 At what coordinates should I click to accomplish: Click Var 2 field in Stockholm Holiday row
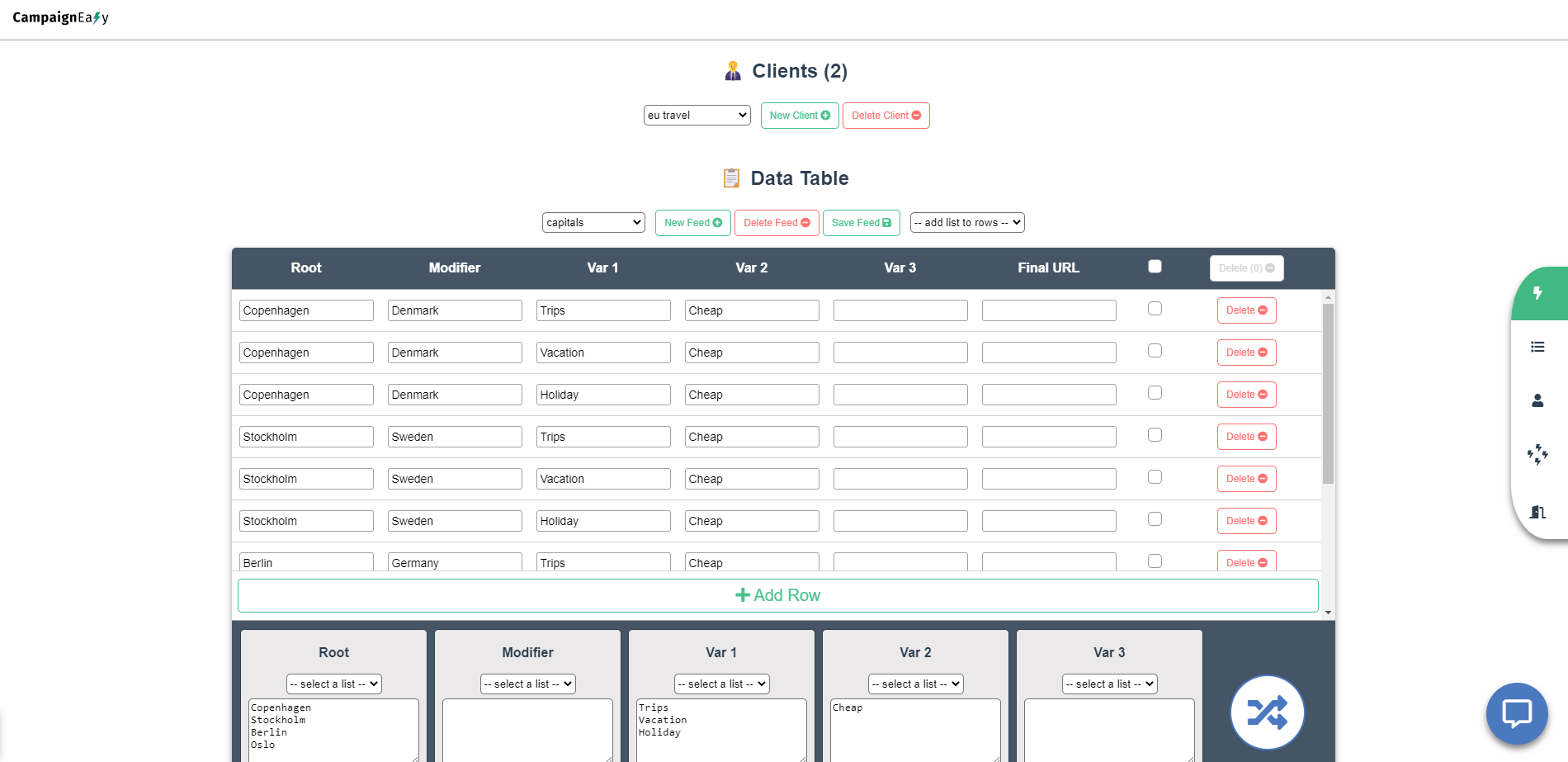[752, 521]
